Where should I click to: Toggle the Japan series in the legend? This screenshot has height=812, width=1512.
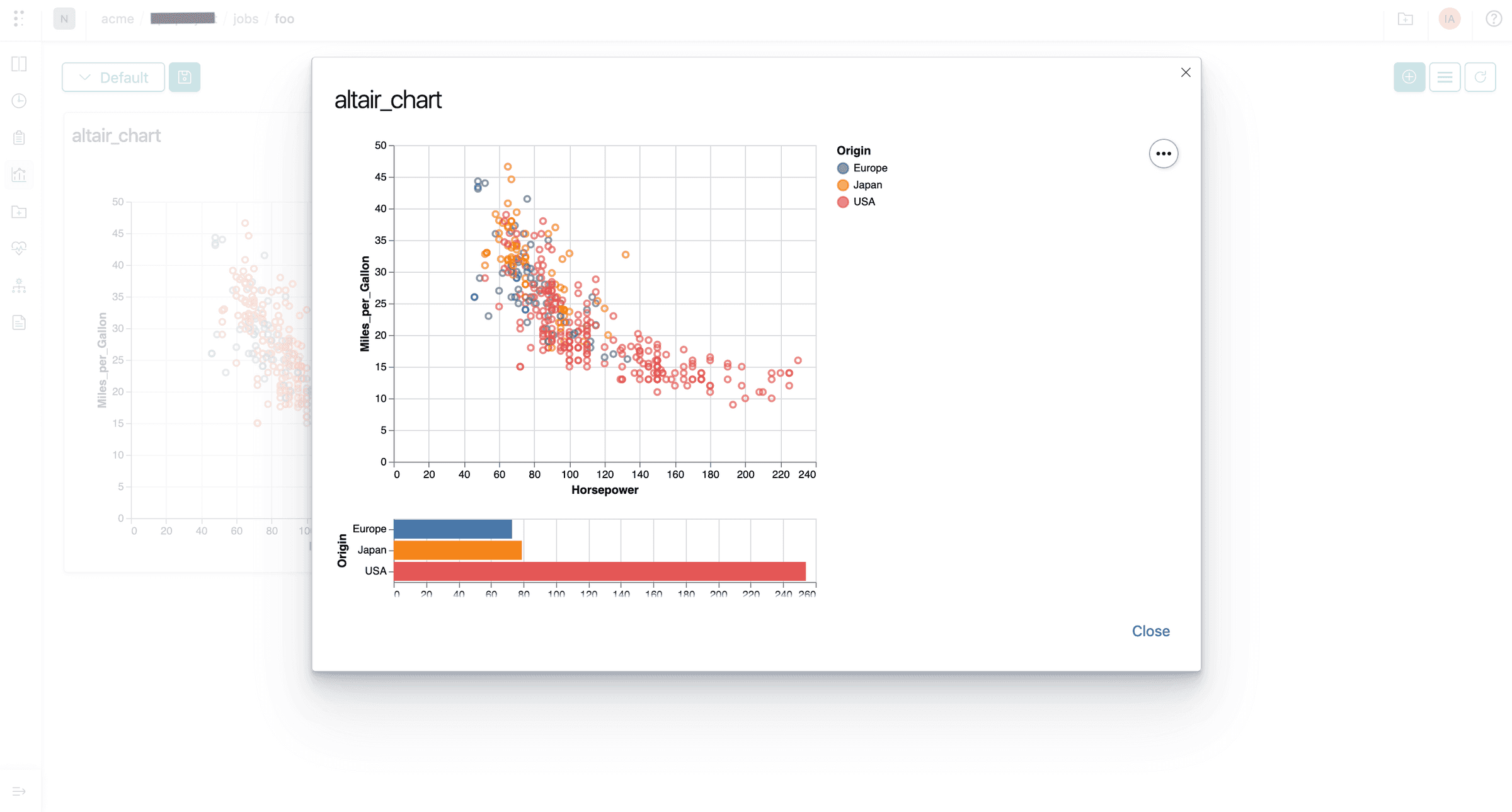coord(867,185)
